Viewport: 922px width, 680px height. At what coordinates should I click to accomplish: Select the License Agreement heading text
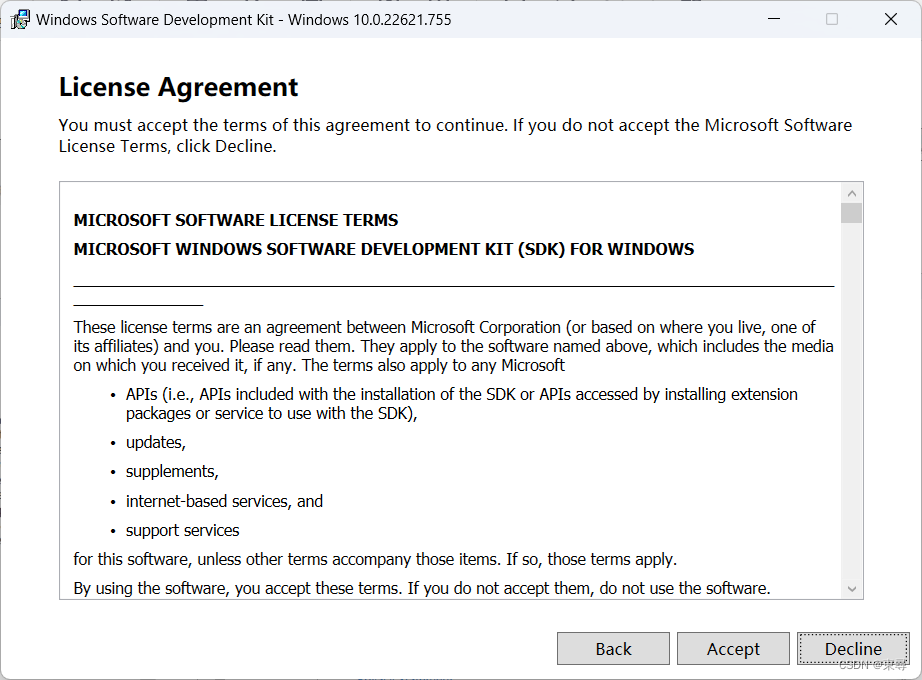click(x=178, y=87)
